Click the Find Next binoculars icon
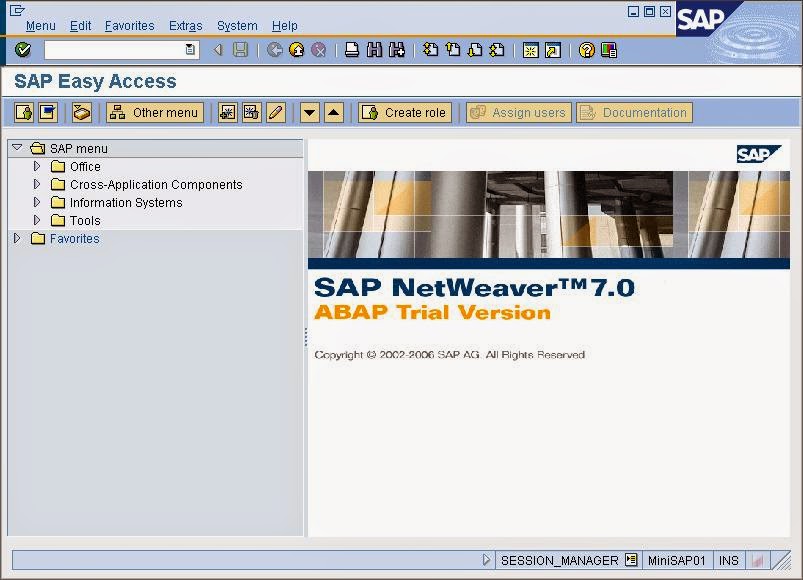Viewport: 803px width, 580px height. [397, 50]
